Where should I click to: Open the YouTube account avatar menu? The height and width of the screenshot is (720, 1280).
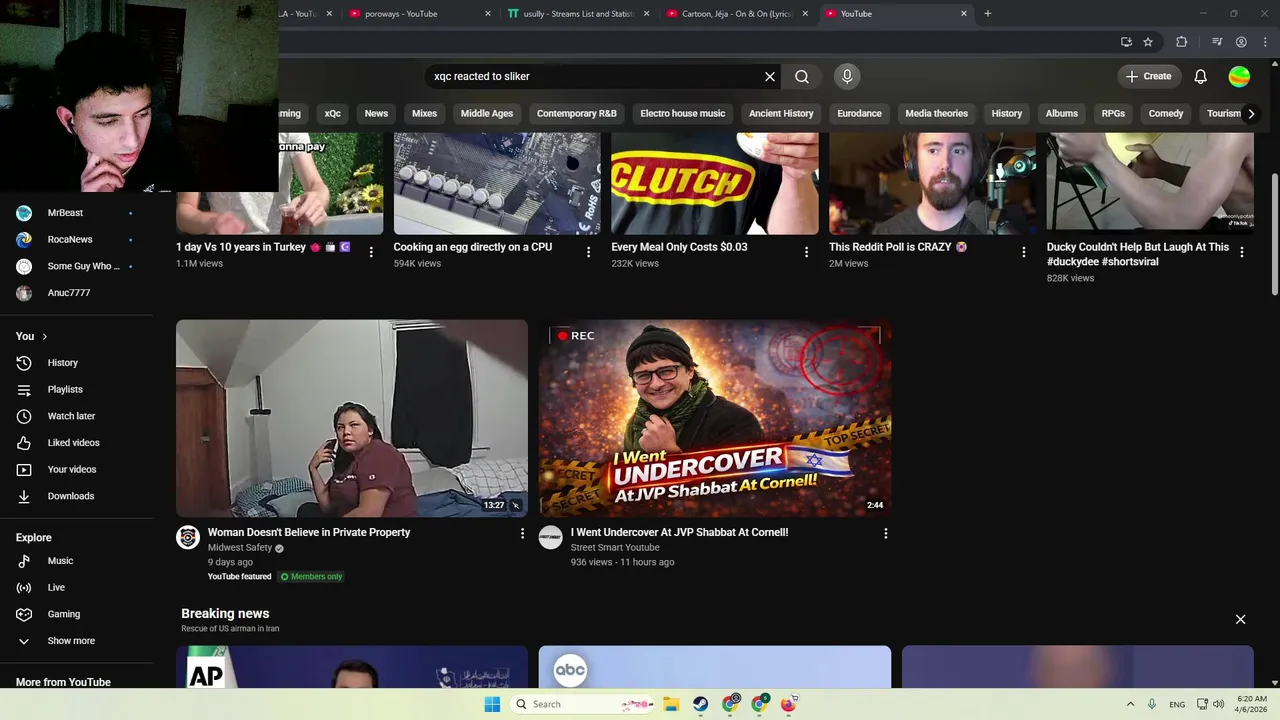click(1239, 76)
